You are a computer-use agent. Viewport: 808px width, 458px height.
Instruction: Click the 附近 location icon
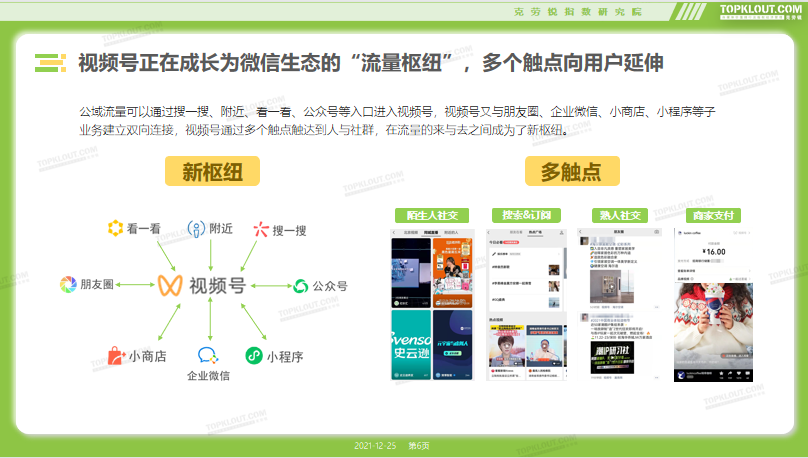click(196, 228)
